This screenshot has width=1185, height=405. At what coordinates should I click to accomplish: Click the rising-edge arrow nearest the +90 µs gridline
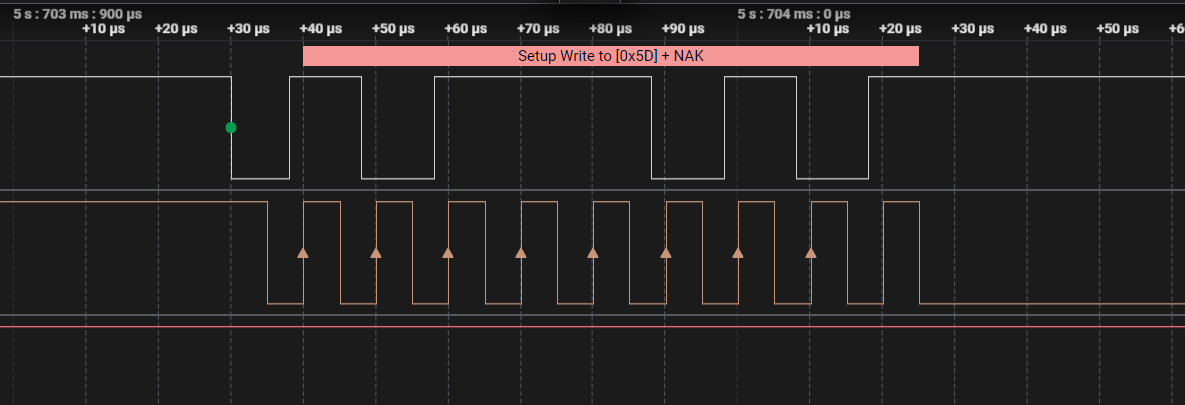pyautogui.click(x=666, y=253)
